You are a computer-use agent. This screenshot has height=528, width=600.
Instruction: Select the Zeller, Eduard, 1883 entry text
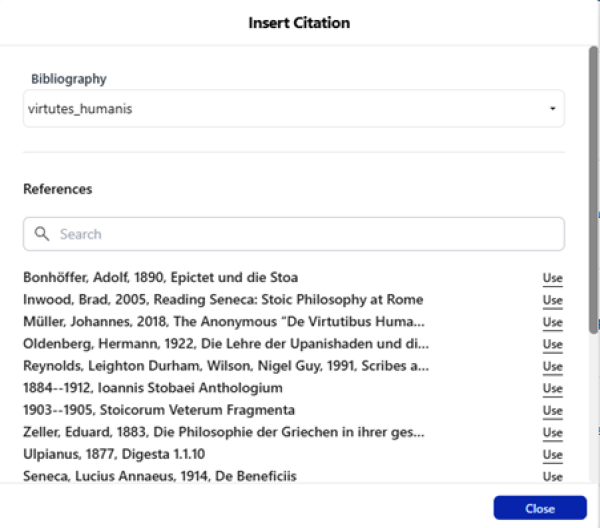pos(222,432)
